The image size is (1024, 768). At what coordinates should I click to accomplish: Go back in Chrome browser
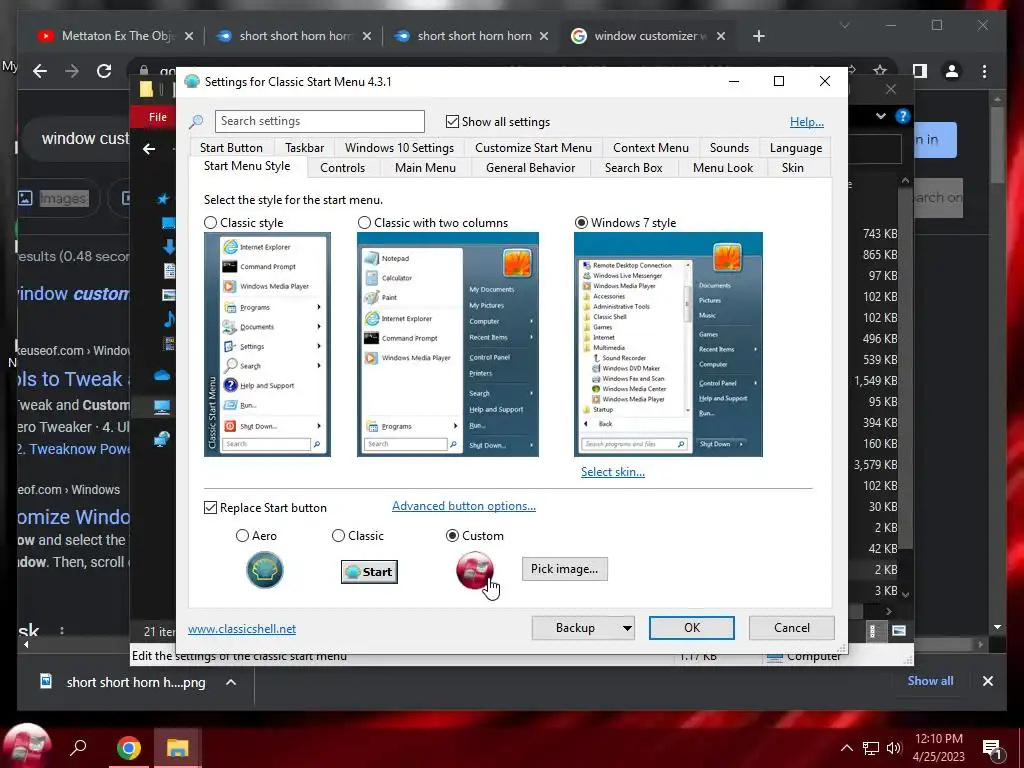coord(40,71)
